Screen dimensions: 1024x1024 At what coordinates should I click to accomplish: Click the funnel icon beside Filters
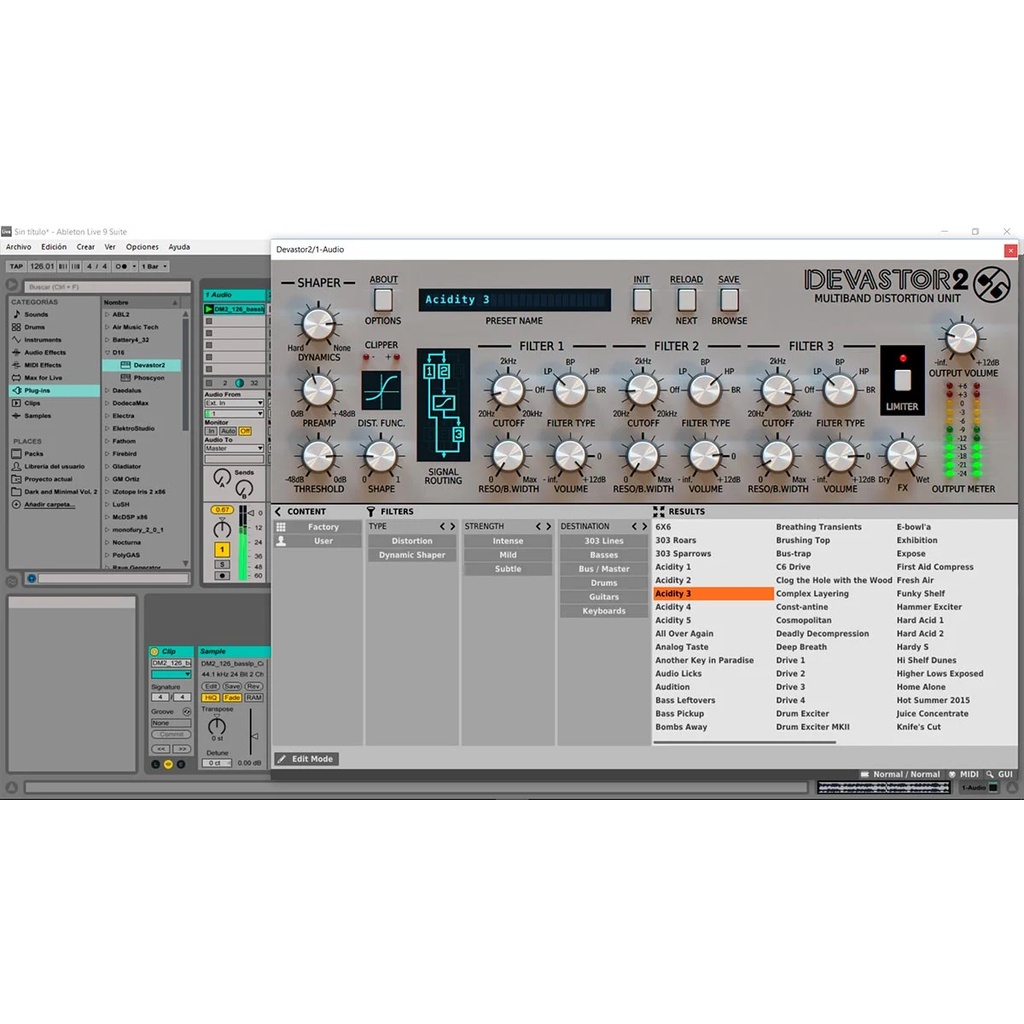(371, 511)
